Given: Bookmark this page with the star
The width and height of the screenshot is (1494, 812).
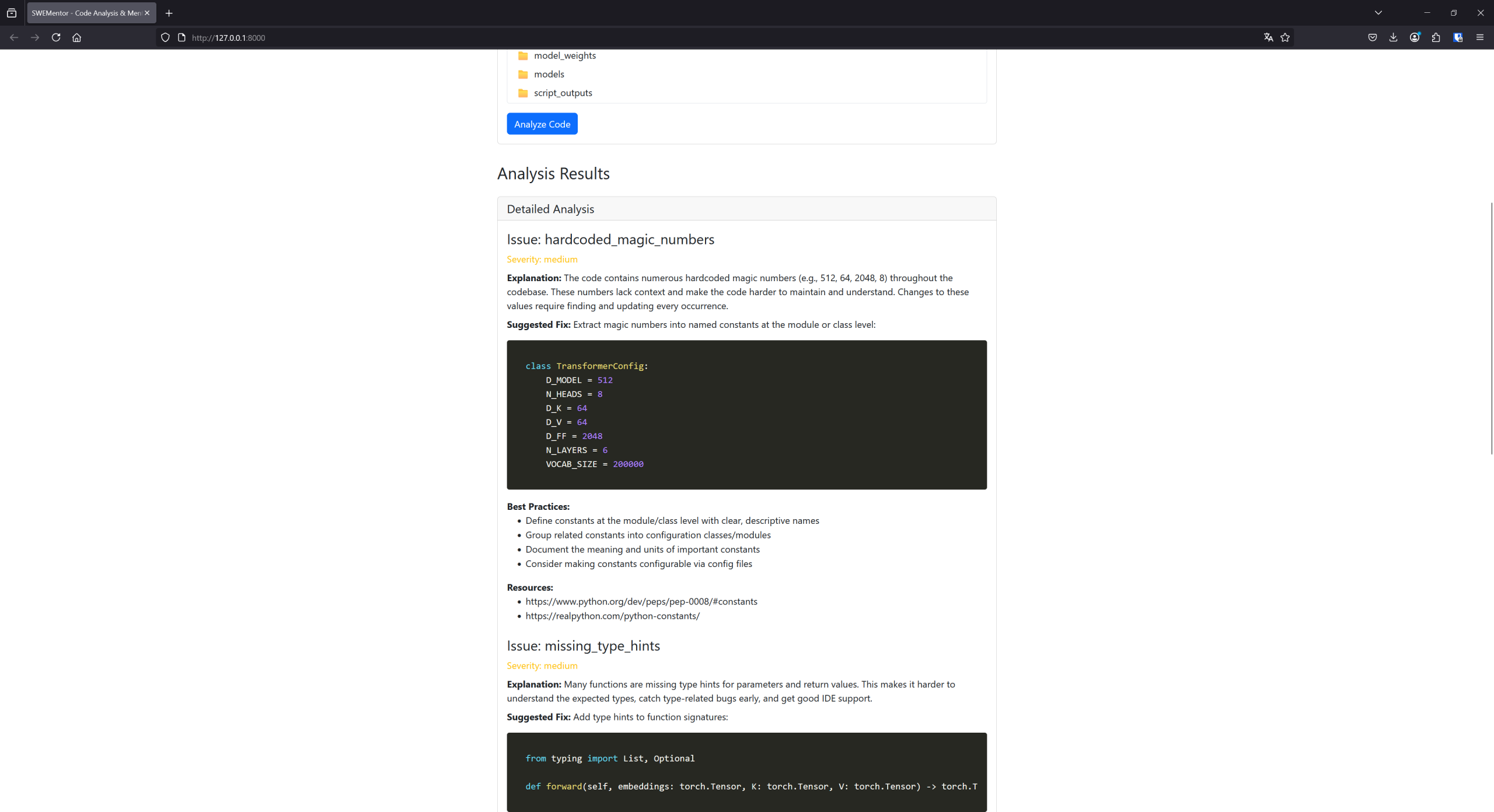Looking at the screenshot, I should [1285, 37].
